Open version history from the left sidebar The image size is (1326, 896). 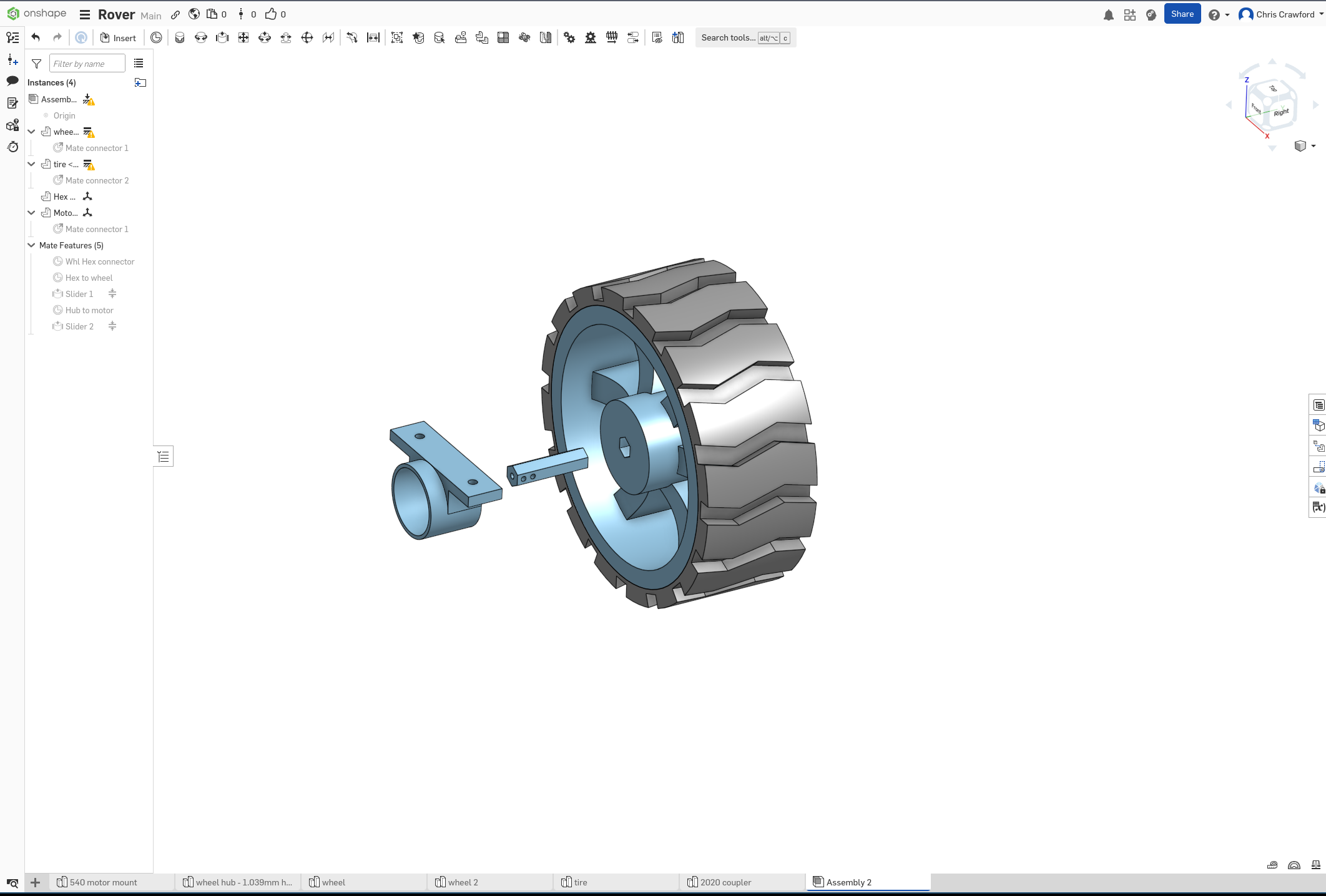(12, 147)
